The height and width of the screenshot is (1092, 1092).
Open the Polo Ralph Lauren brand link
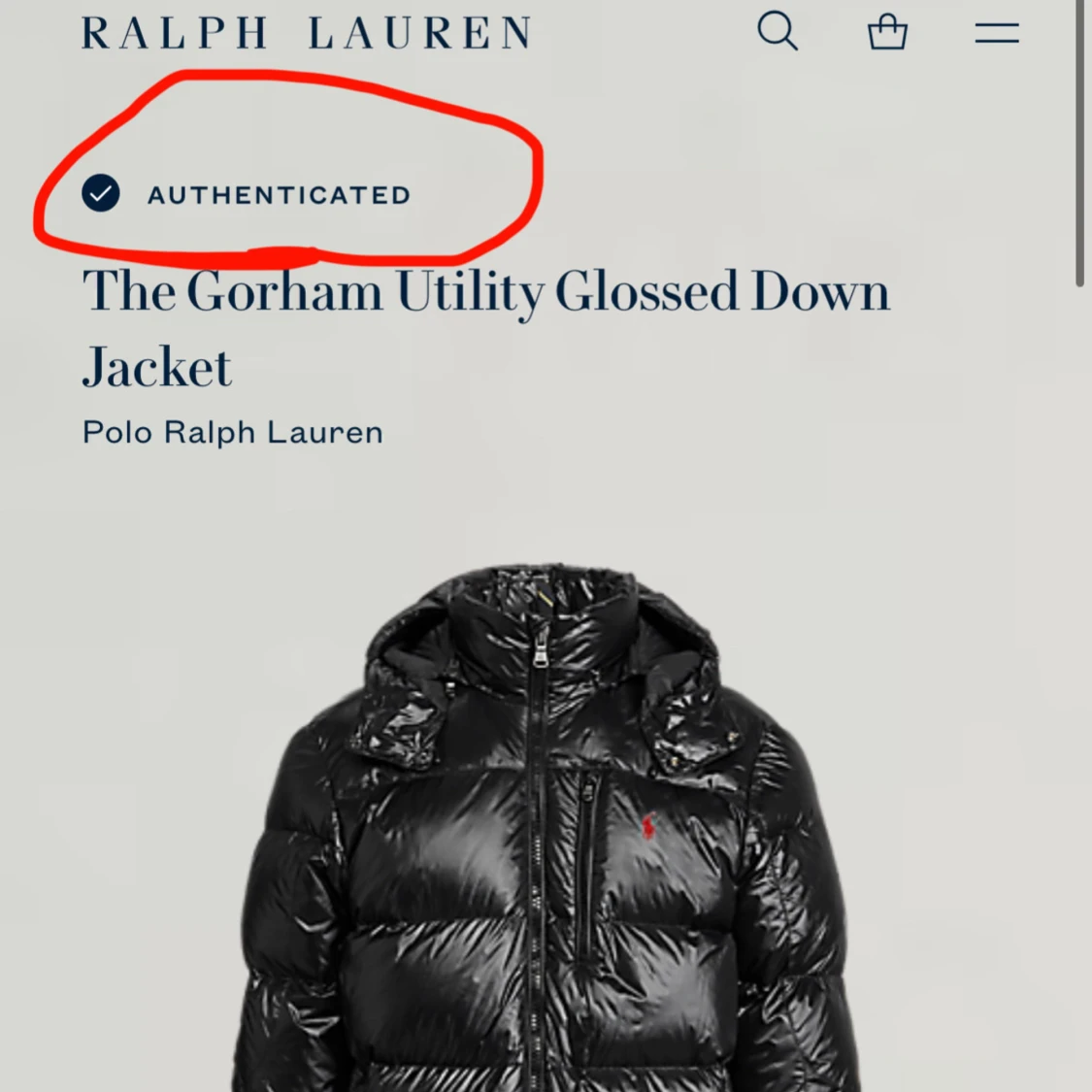pos(233,433)
